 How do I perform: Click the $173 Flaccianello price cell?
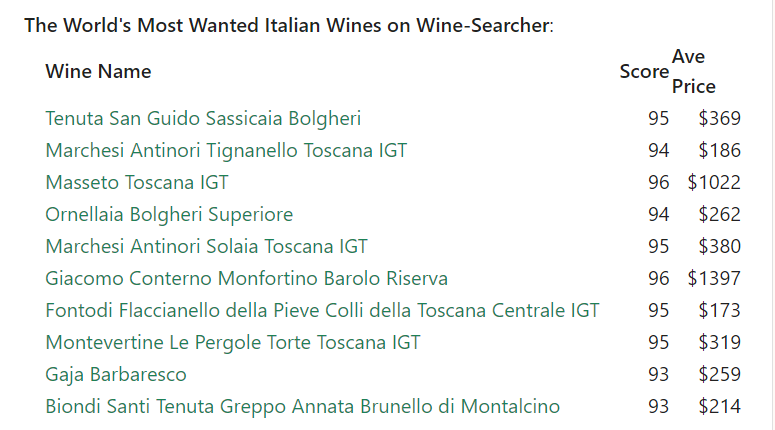tap(719, 310)
